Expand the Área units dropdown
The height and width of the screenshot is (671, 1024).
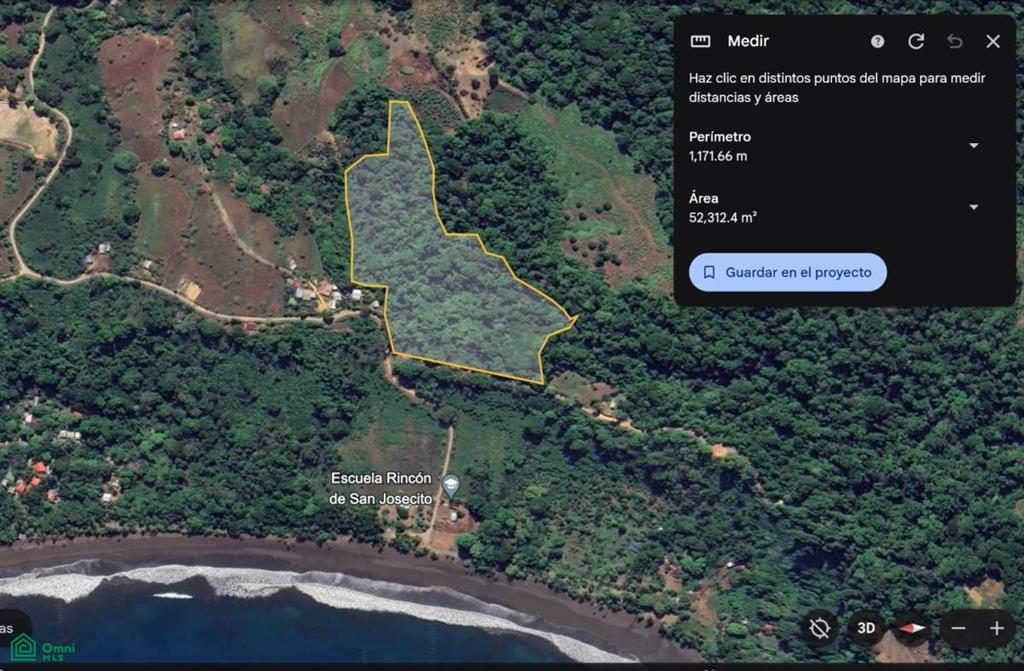coord(973,207)
